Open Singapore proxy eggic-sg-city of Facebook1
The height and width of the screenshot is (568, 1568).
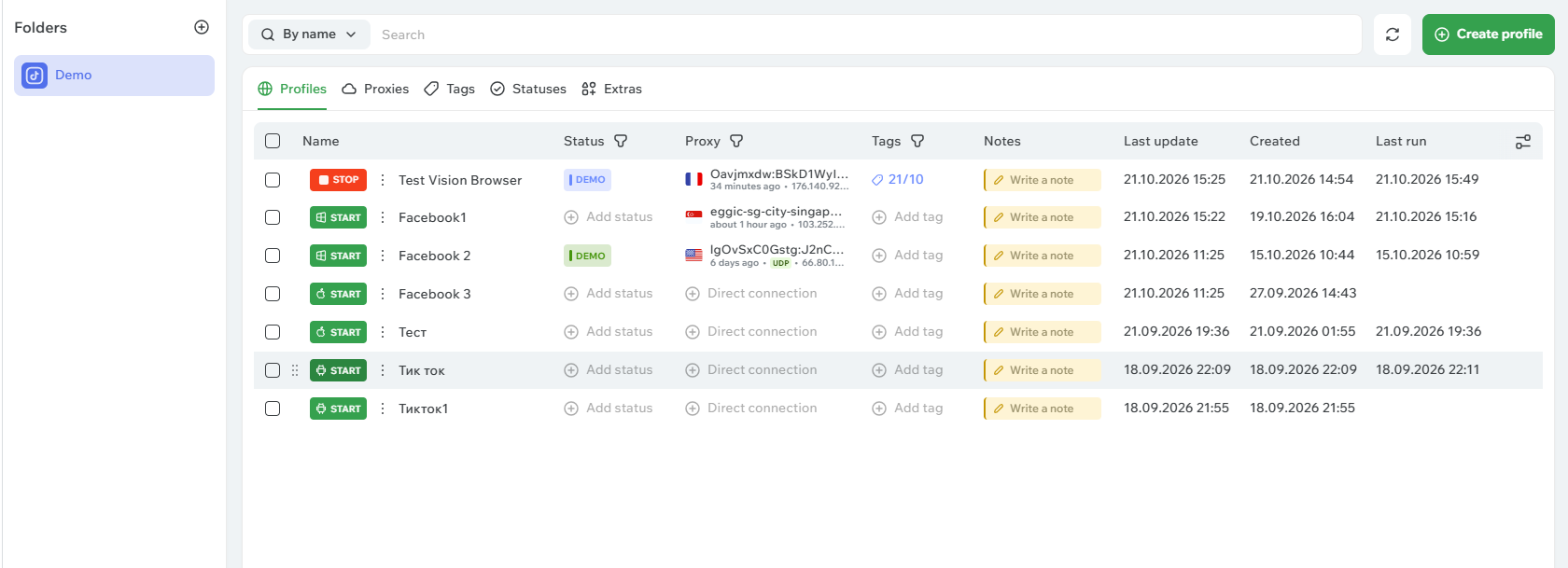coord(765,217)
